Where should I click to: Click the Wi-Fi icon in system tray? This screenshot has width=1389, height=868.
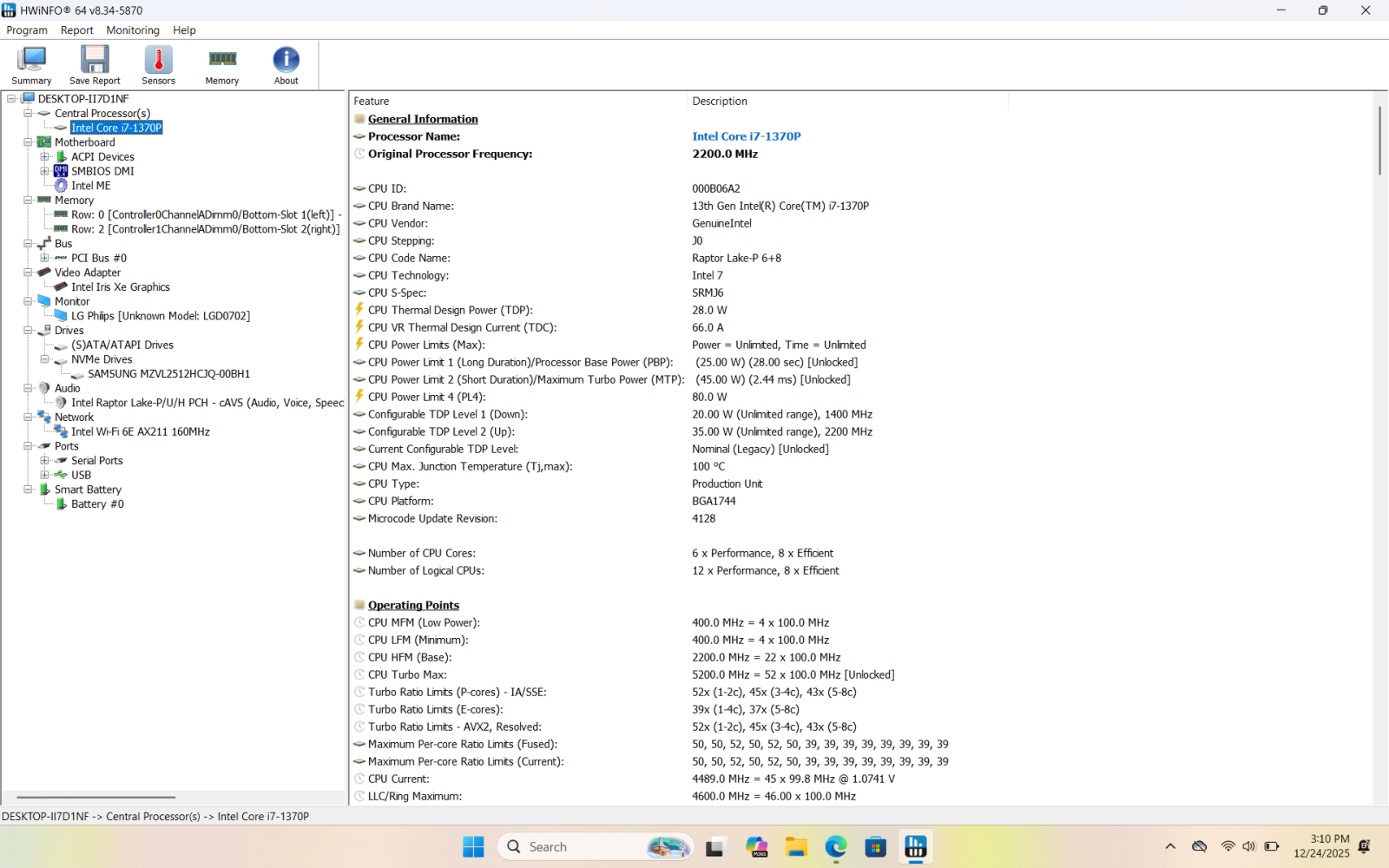click(1228, 846)
